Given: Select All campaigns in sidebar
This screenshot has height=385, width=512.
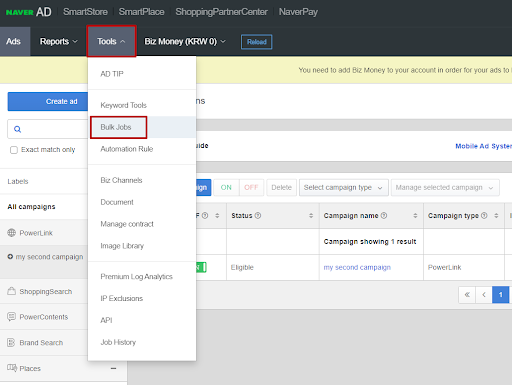Looking at the screenshot, I should [x=31, y=207].
